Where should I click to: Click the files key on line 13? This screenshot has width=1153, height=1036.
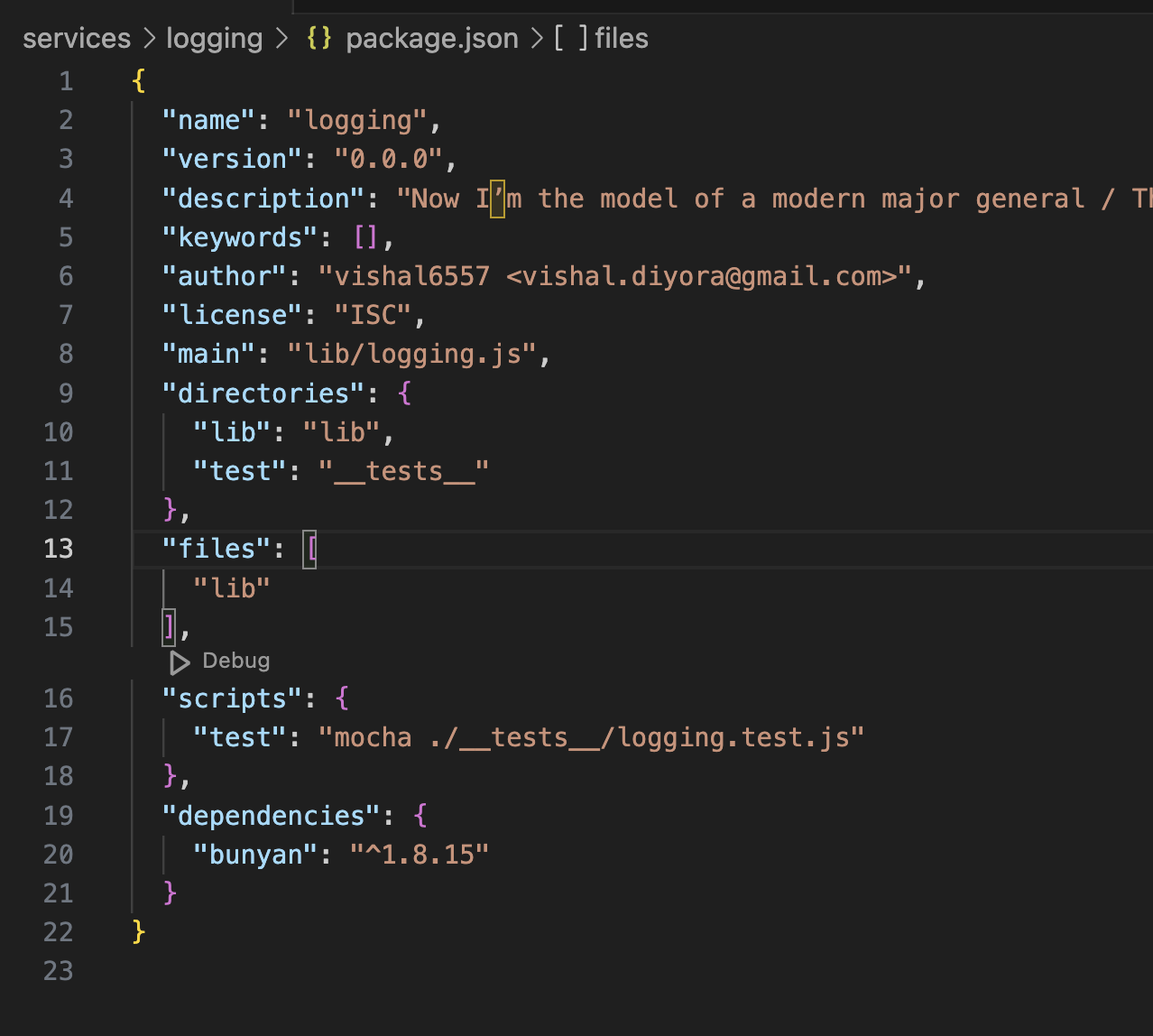click(x=216, y=549)
